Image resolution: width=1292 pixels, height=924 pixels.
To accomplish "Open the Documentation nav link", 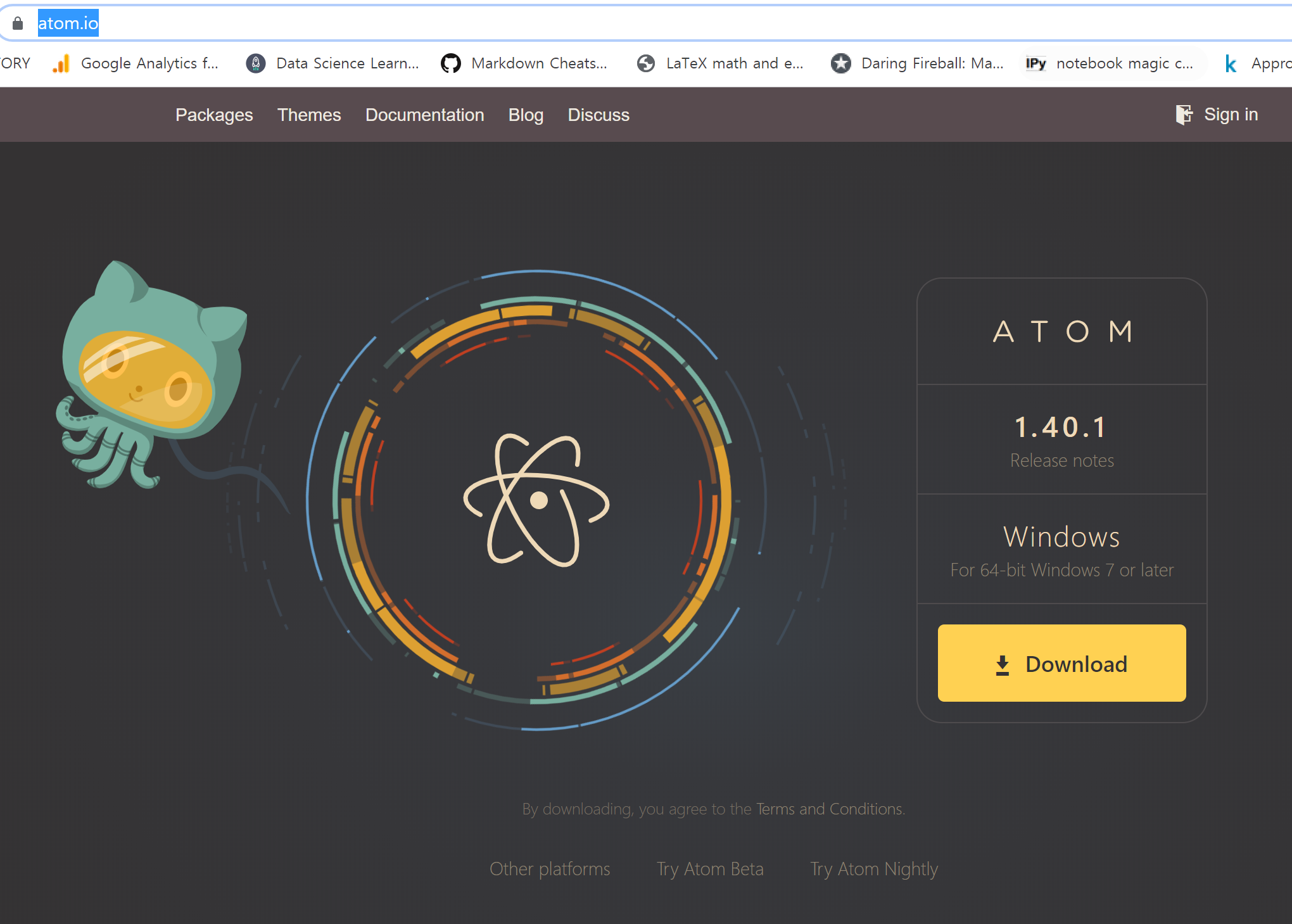I will coord(424,115).
